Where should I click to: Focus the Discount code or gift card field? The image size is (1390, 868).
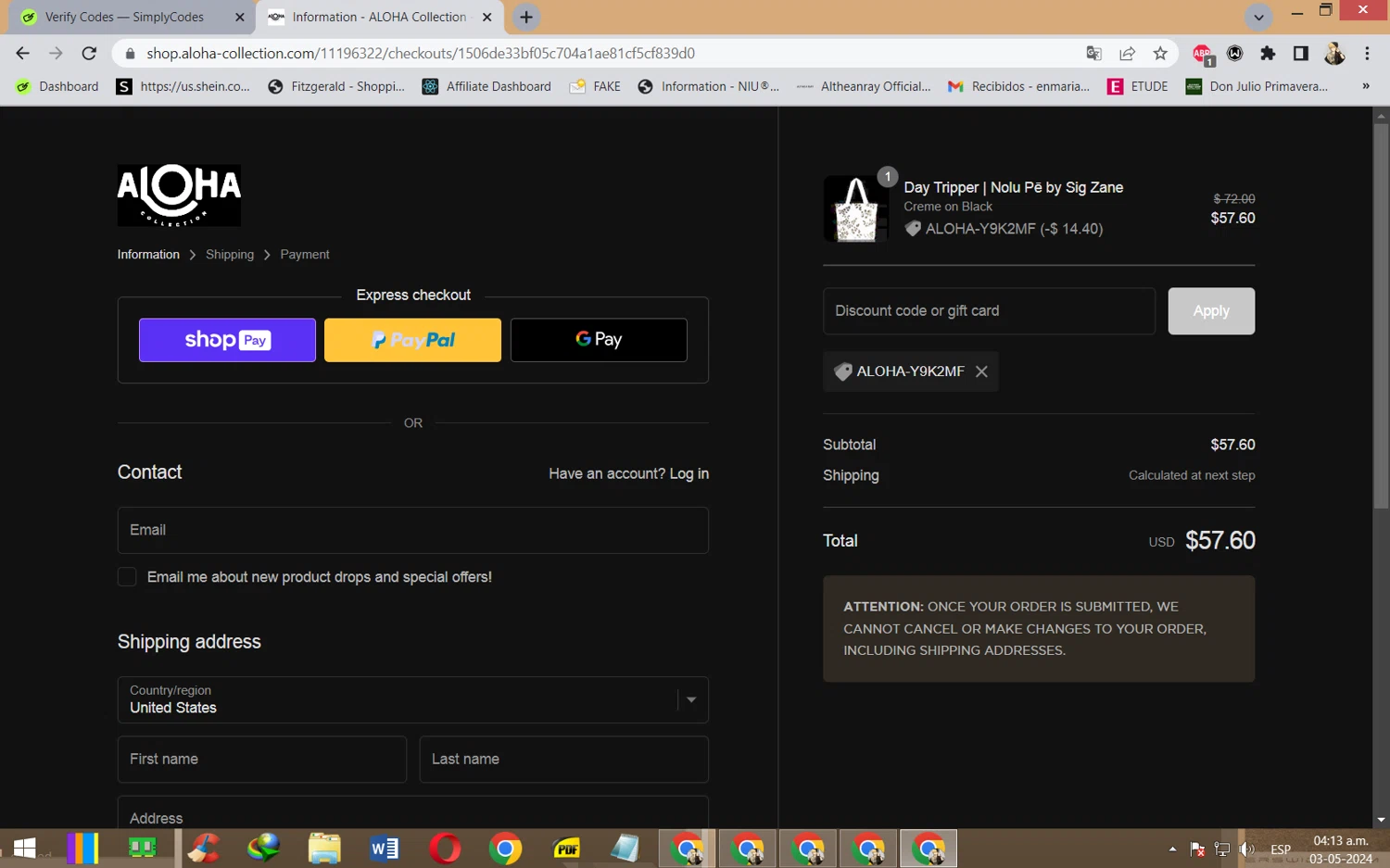[x=989, y=311]
